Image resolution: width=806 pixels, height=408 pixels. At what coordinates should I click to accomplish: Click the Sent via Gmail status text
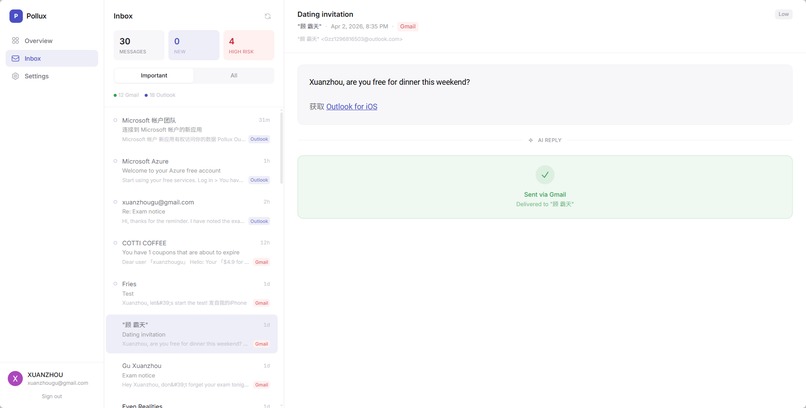[x=545, y=195]
